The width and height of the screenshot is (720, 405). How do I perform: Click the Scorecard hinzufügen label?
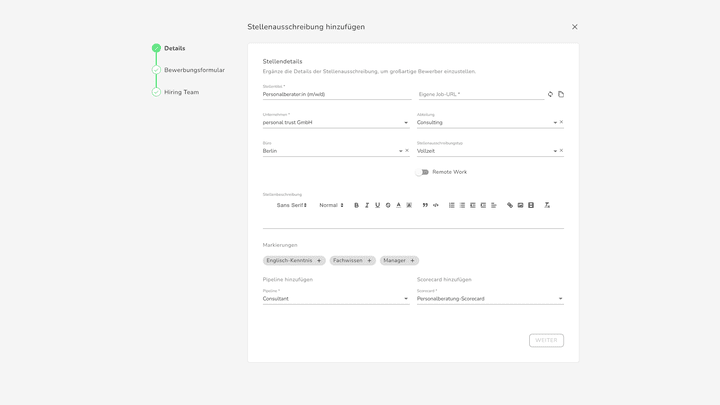click(x=444, y=280)
